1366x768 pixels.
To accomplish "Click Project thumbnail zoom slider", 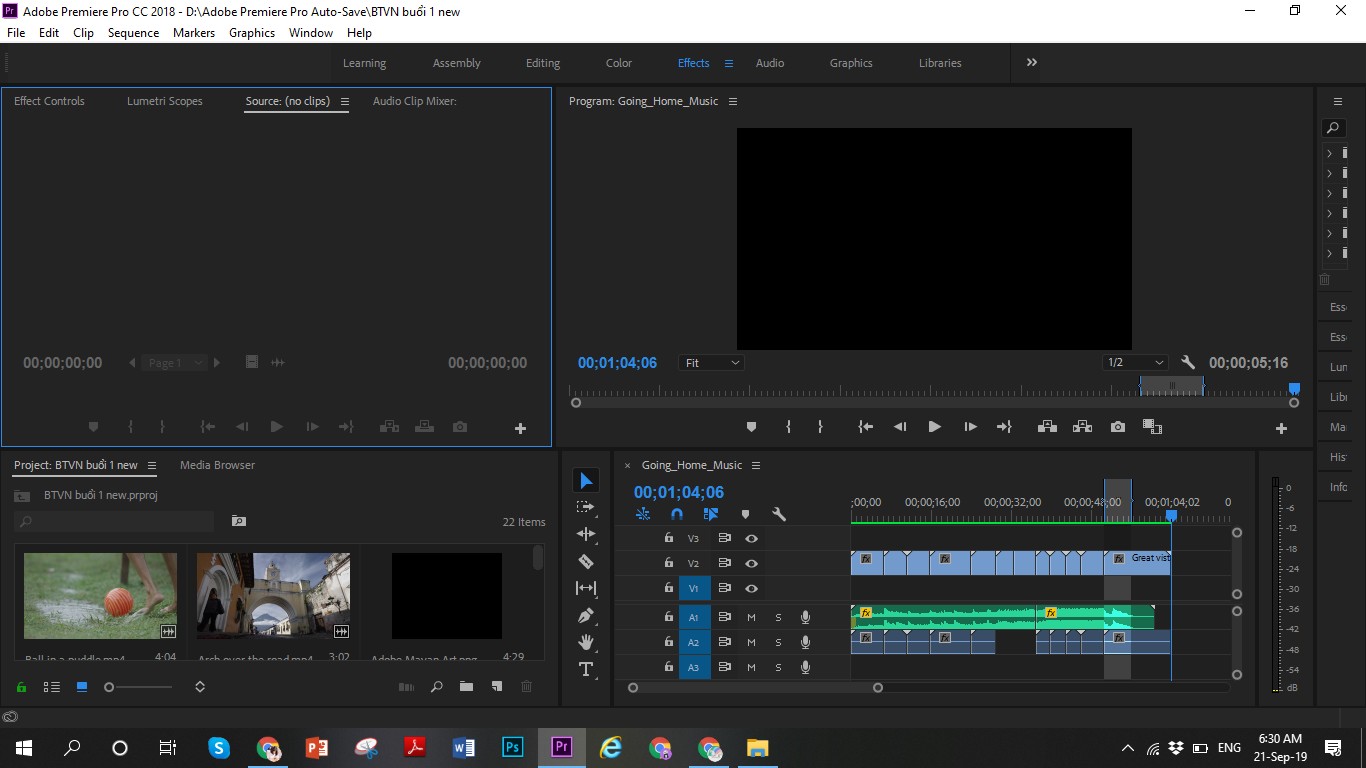I will tap(109, 687).
